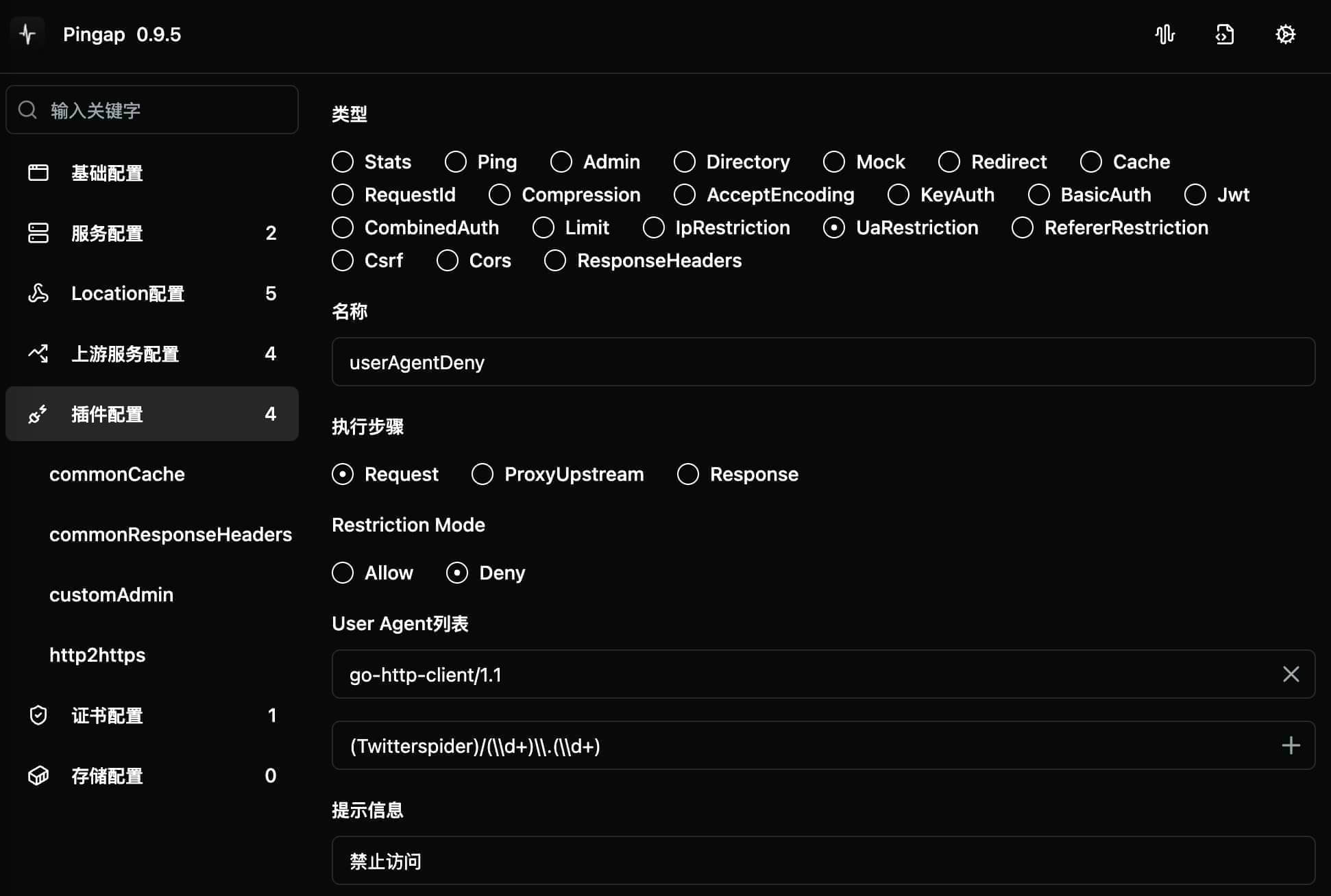Add user agent entry with plus icon

click(x=1291, y=745)
